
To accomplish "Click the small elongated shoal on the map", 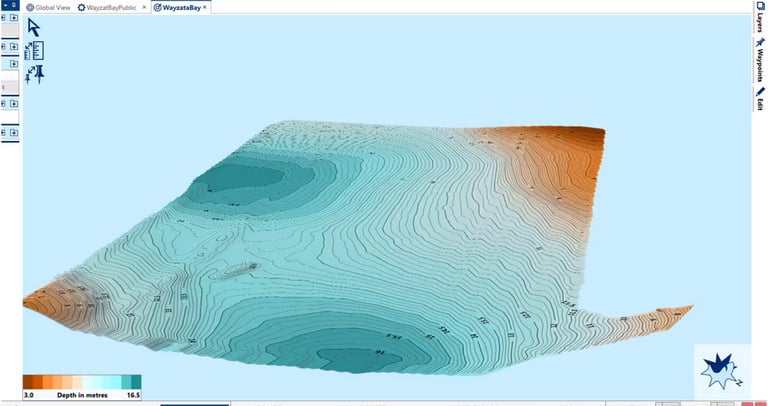I will 235,270.
